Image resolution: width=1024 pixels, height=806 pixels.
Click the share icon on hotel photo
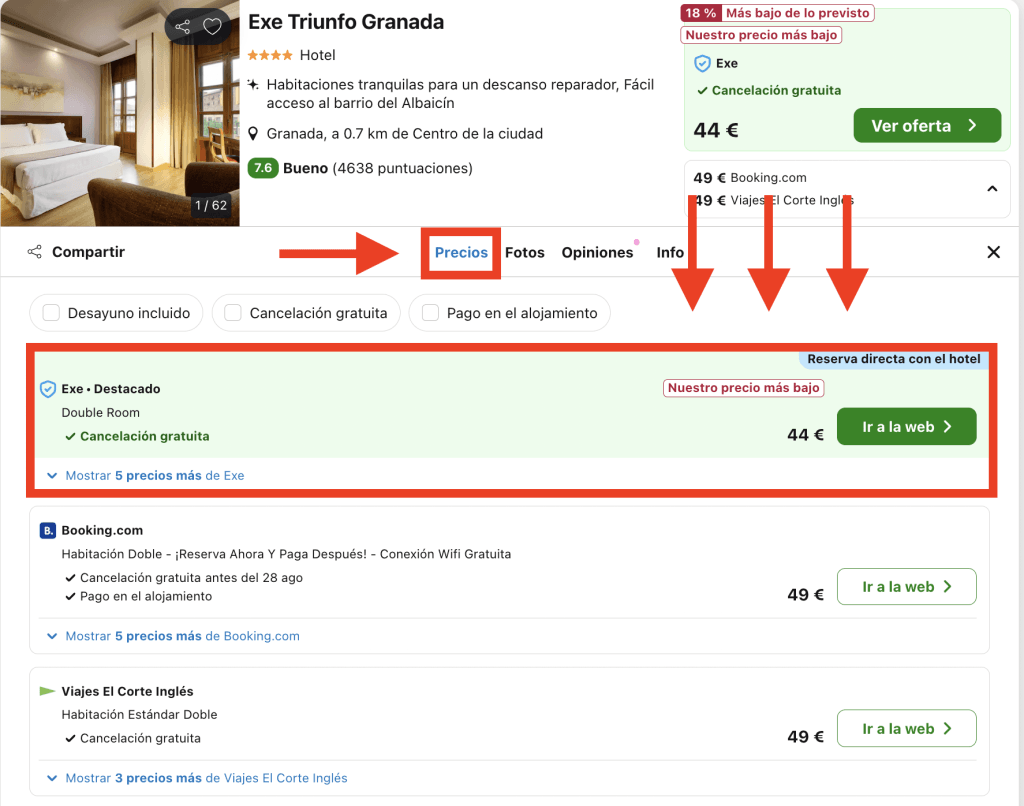(x=182, y=27)
